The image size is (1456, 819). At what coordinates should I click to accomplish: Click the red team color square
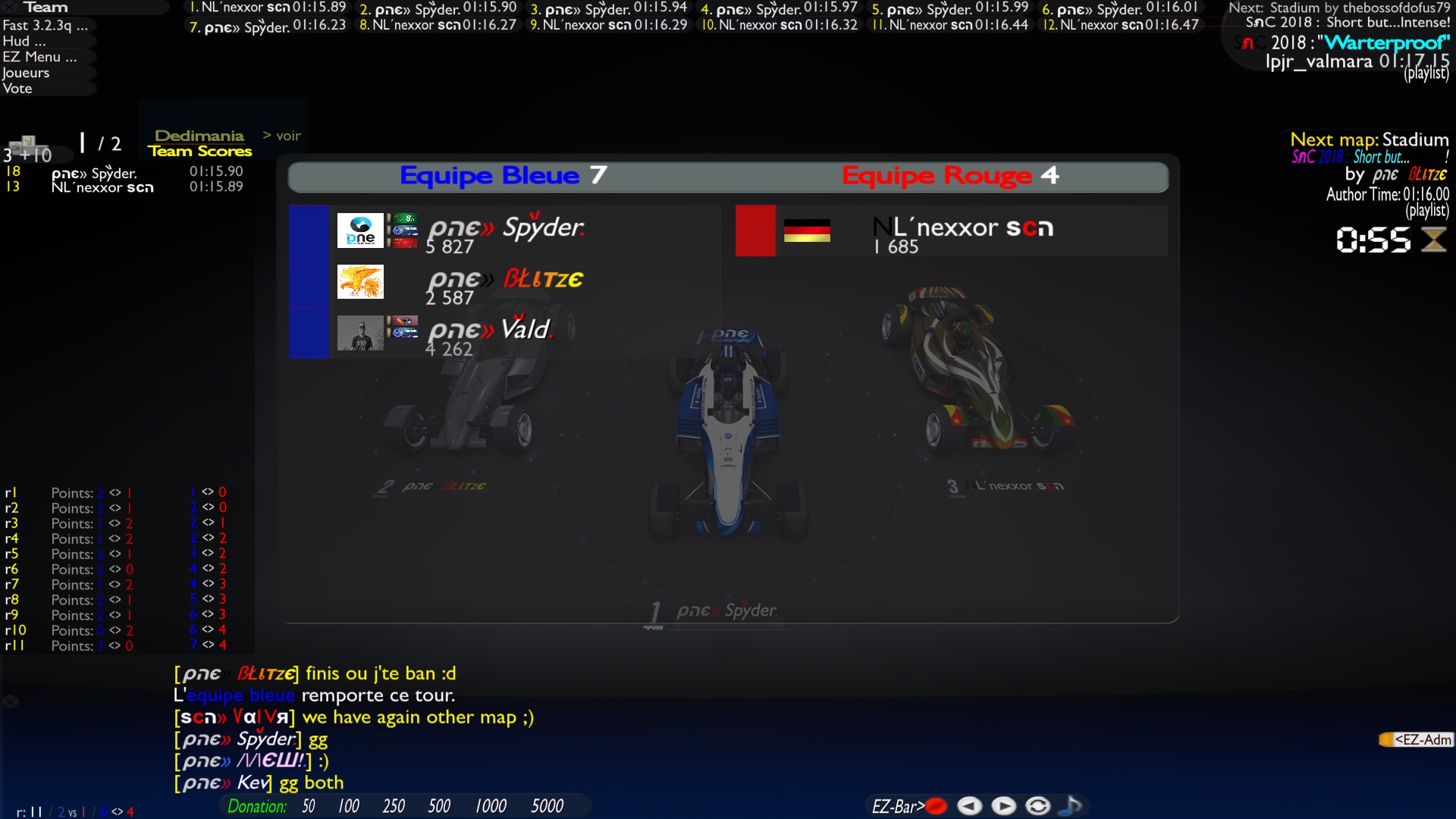click(755, 231)
